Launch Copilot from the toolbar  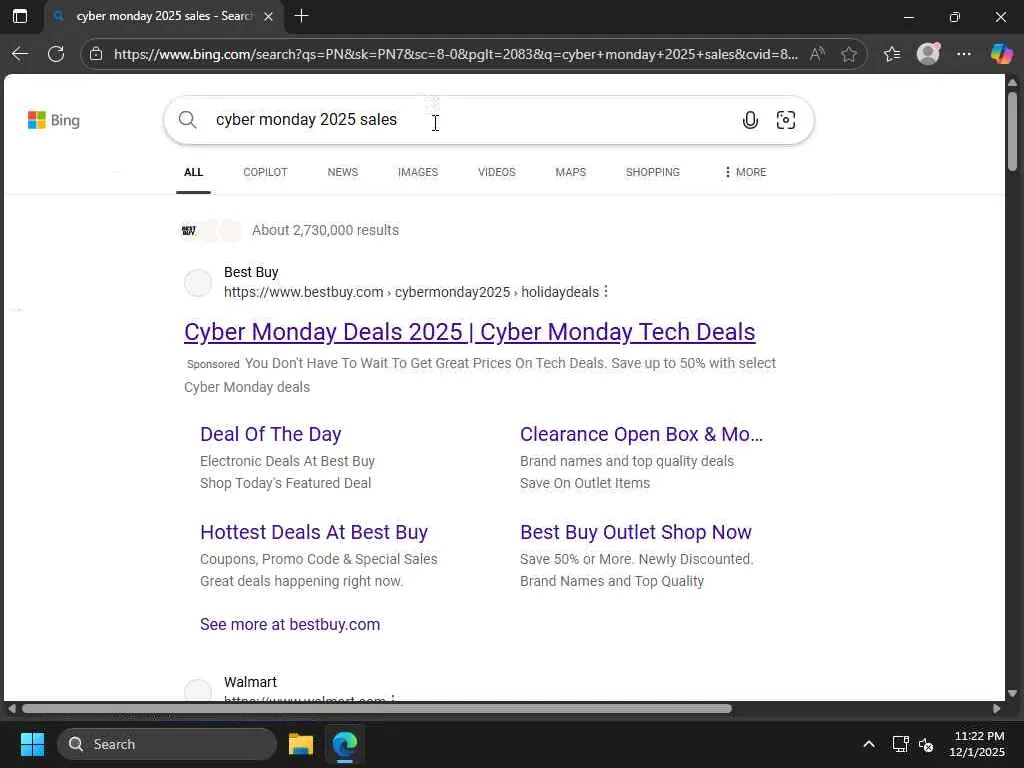(x=1000, y=54)
